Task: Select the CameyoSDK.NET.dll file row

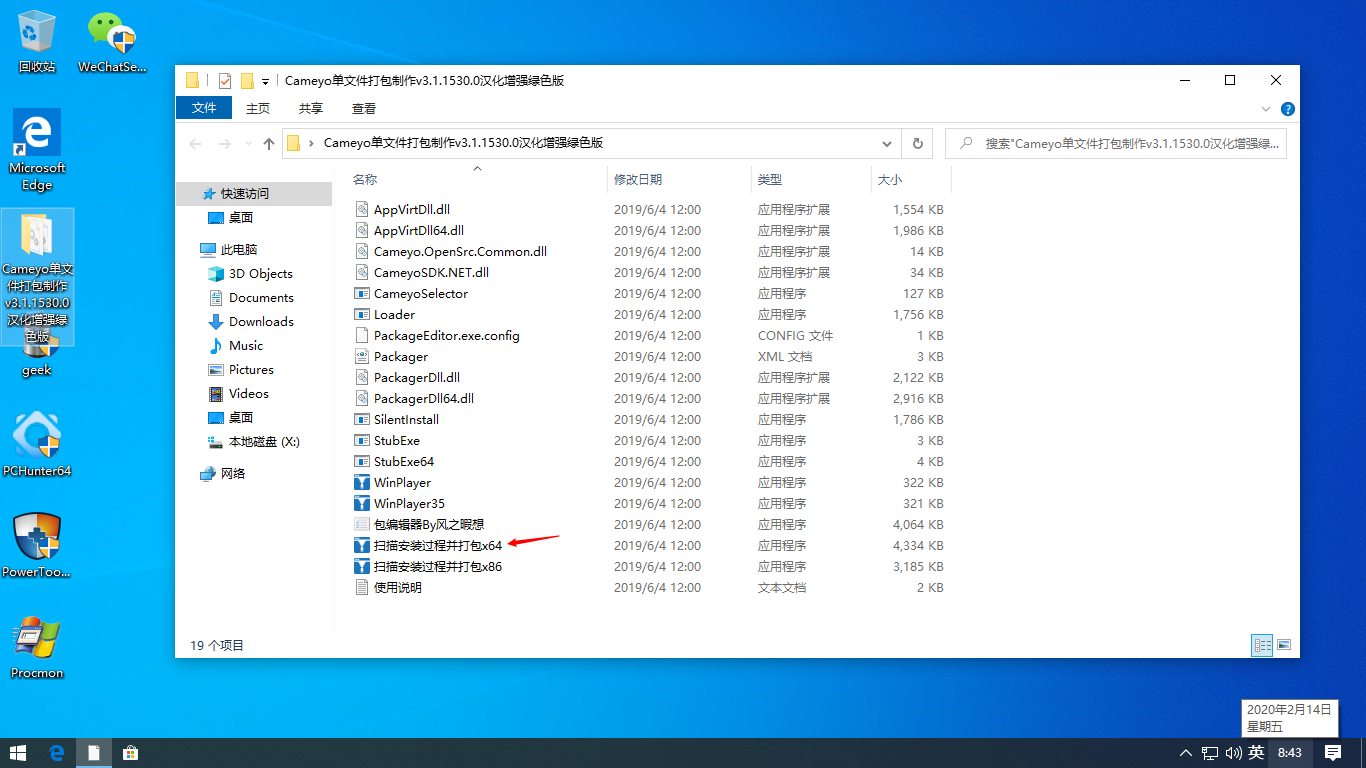Action: click(649, 273)
